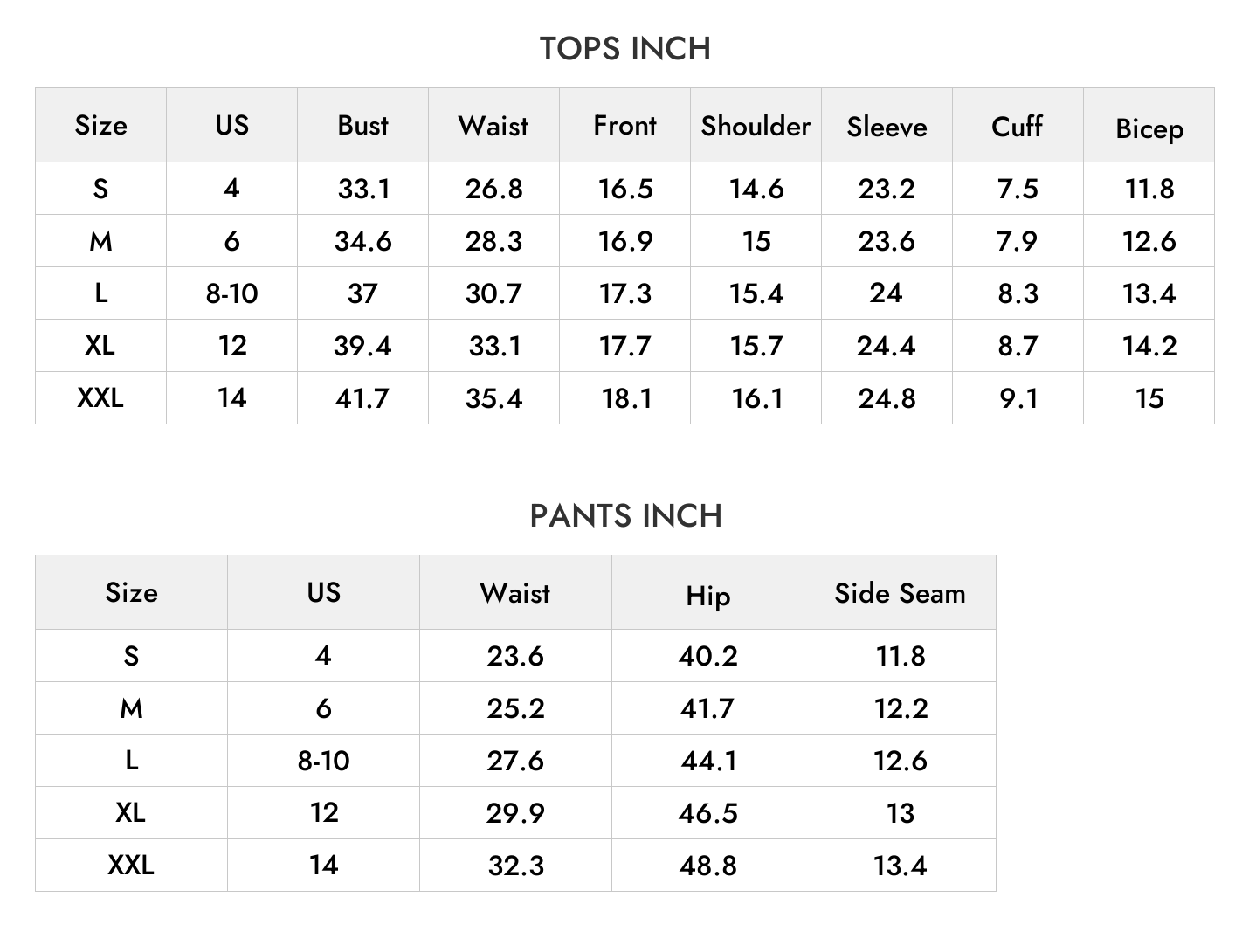Click the XL size label in pants table

(130, 813)
